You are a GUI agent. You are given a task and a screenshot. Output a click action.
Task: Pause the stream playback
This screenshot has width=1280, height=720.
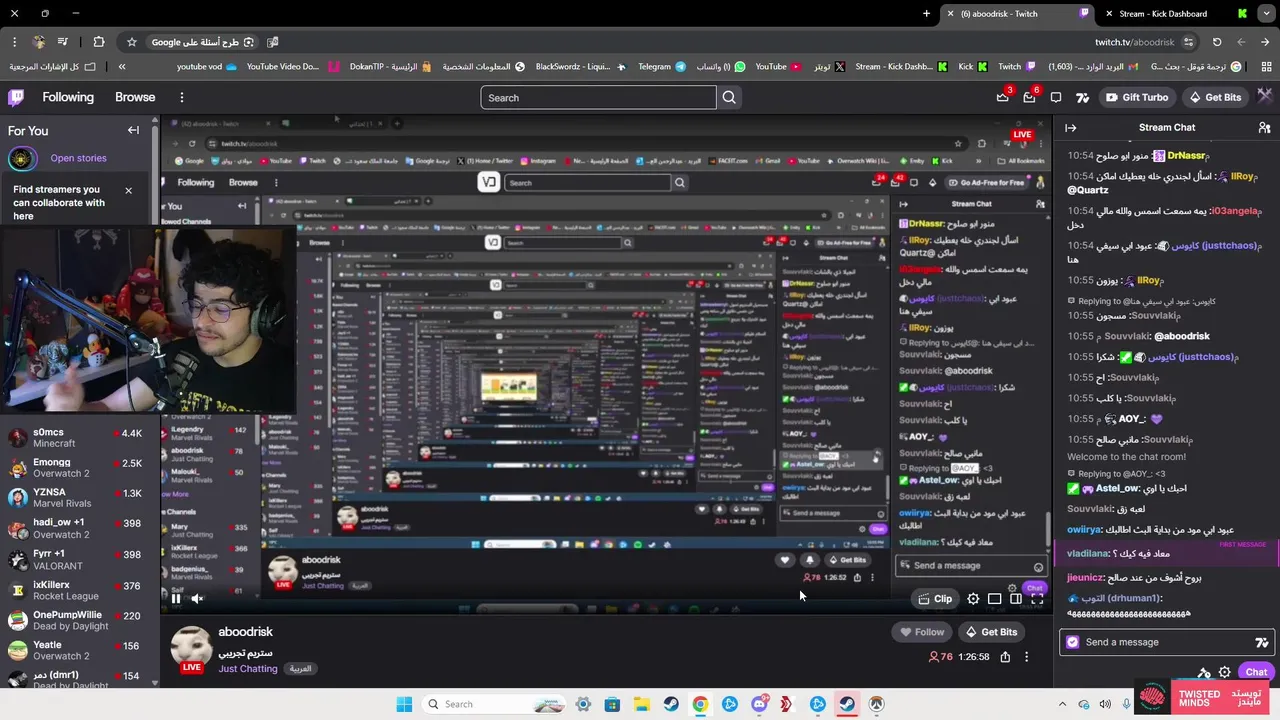tap(176, 598)
